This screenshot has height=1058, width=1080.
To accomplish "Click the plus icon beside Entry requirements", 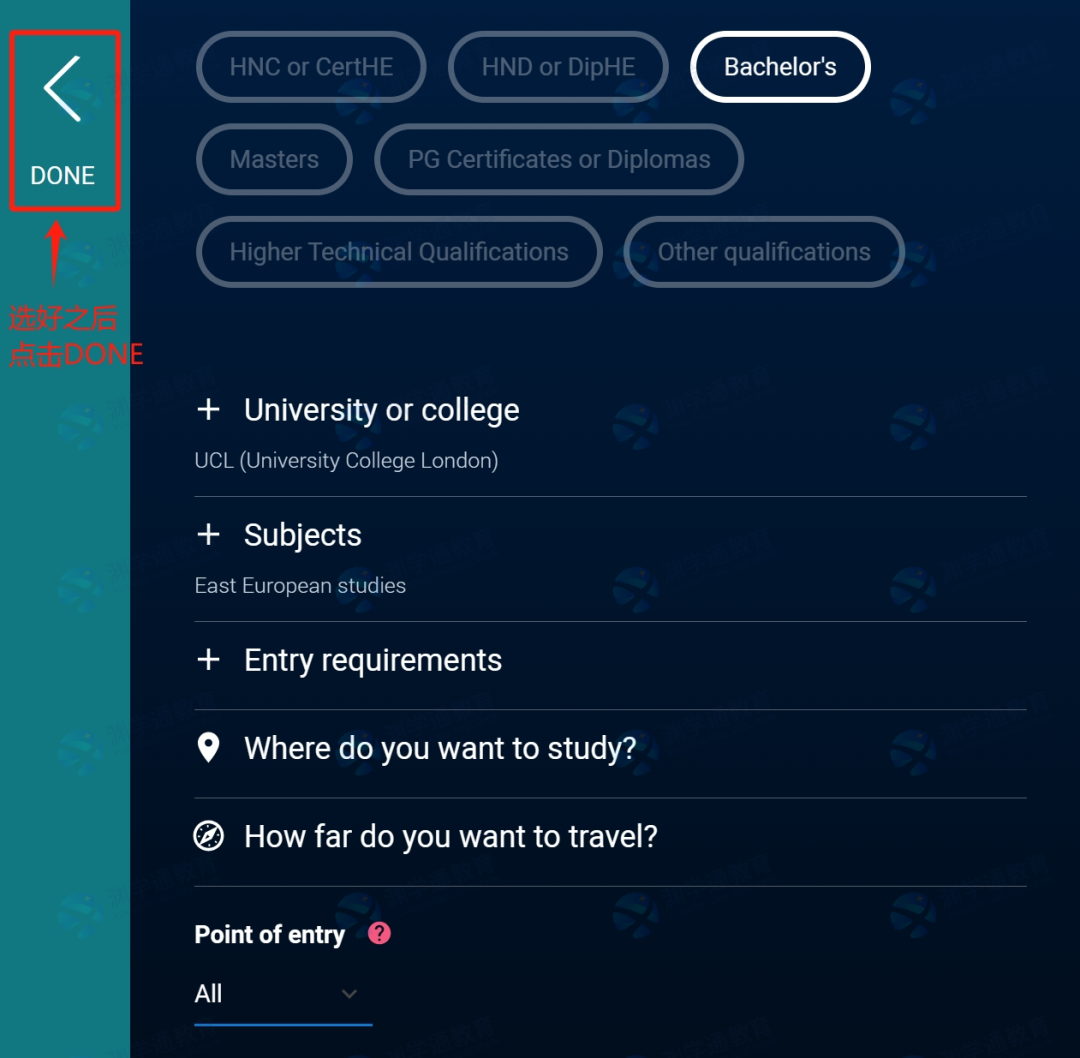I will [208, 659].
